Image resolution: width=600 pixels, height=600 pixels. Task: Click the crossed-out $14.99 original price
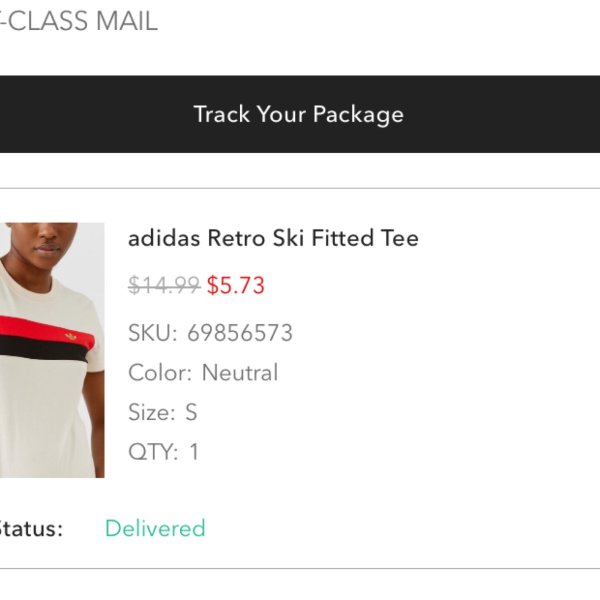[164, 285]
